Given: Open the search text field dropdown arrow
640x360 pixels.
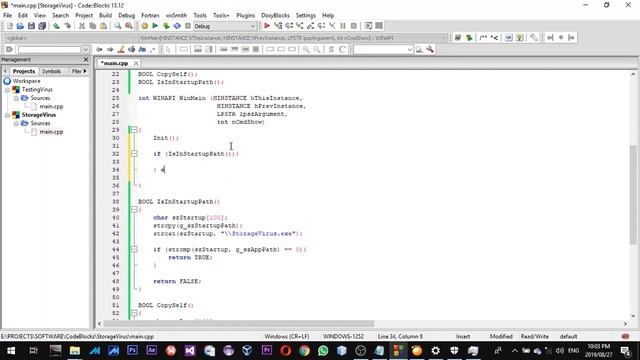Looking at the screenshot, I should [86, 49].
